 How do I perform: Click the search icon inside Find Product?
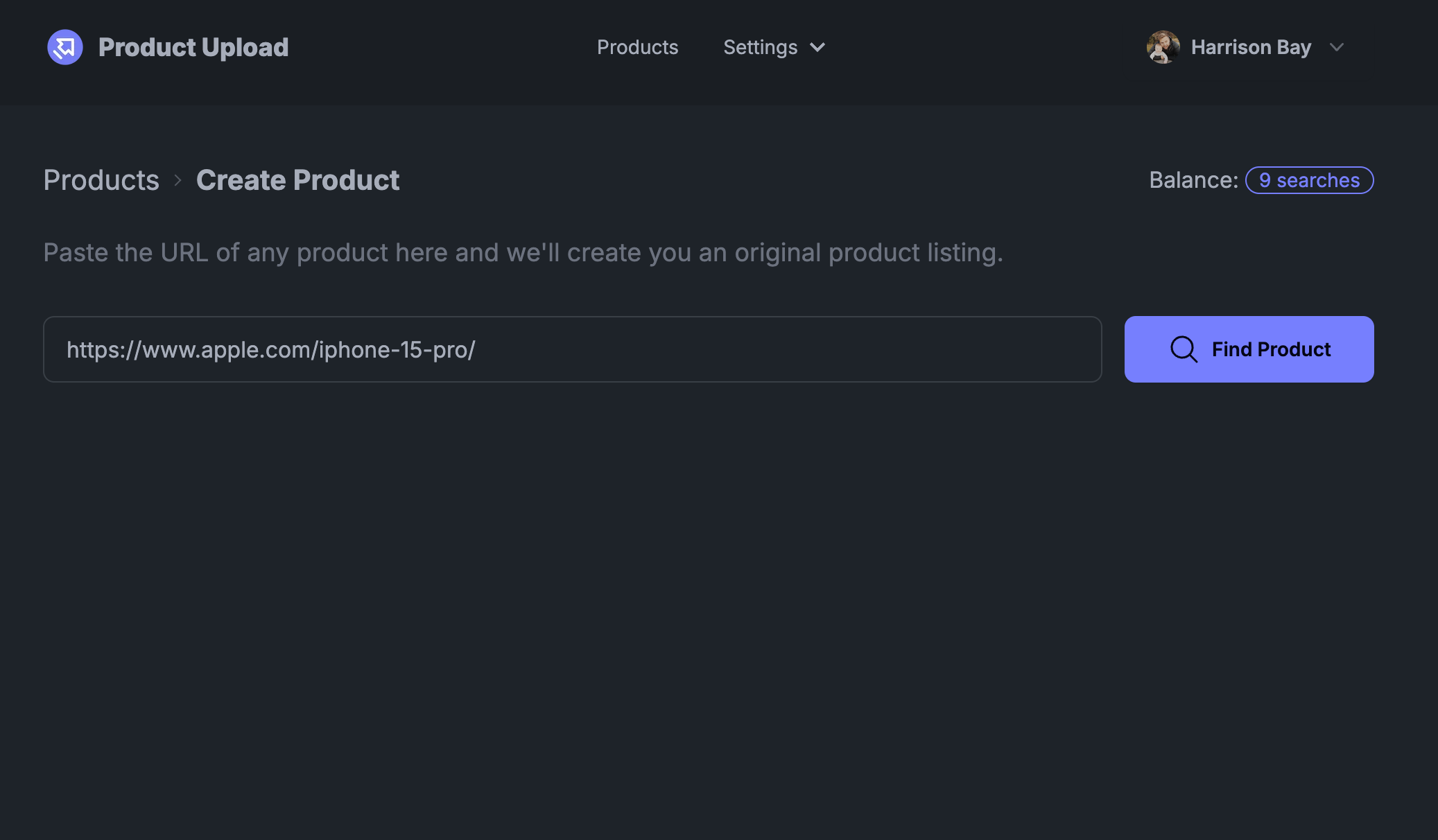coord(1184,349)
